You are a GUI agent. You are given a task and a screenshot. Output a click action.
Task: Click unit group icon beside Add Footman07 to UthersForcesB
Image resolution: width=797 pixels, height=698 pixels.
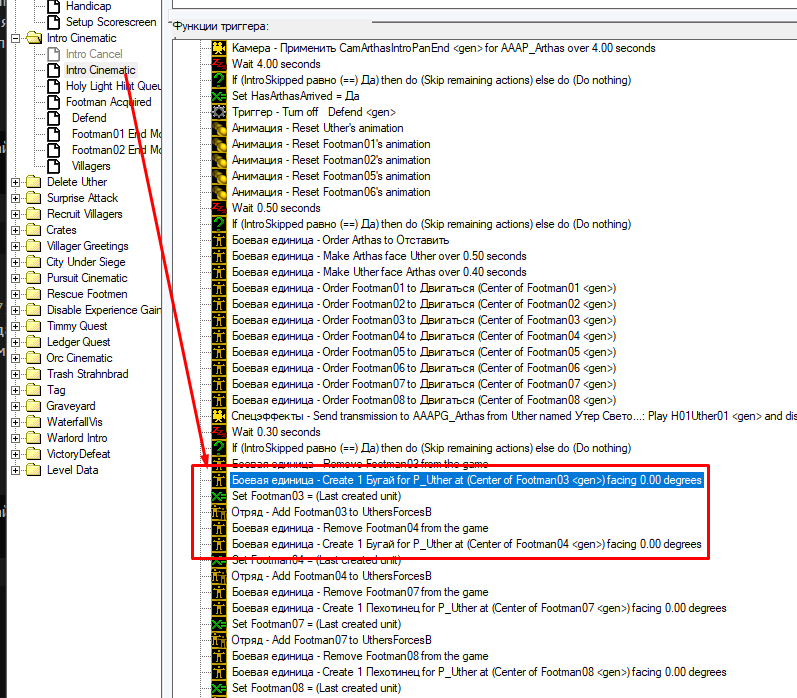point(219,640)
